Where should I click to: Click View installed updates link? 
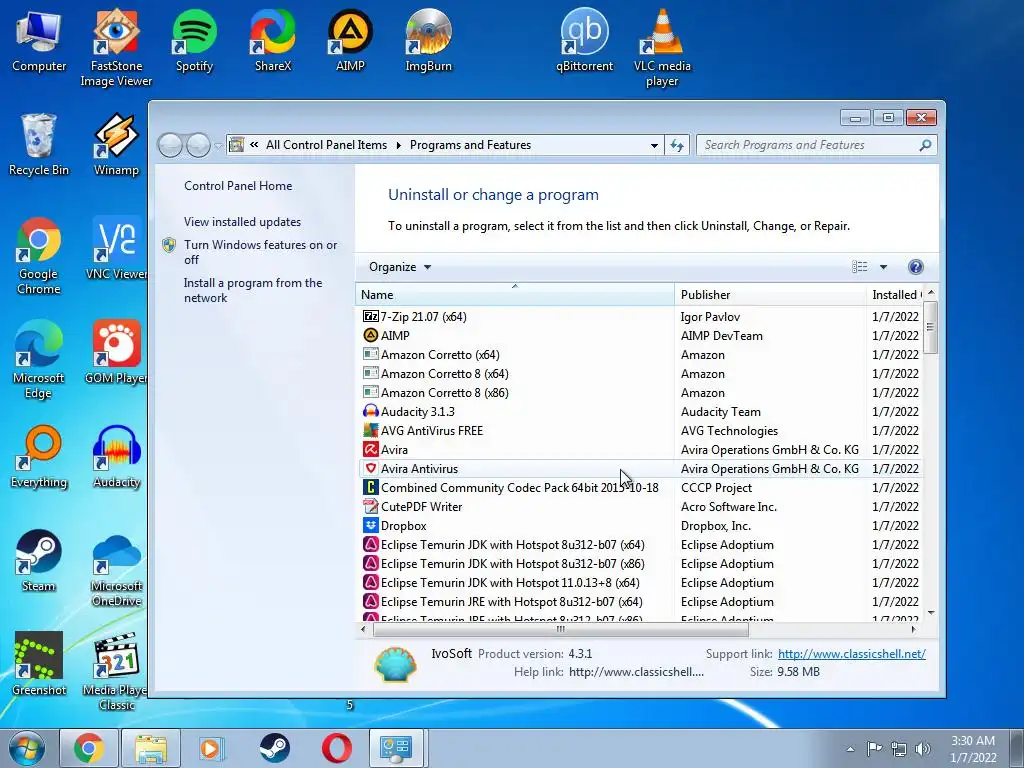pyautogui.click(x=242, y=221)
